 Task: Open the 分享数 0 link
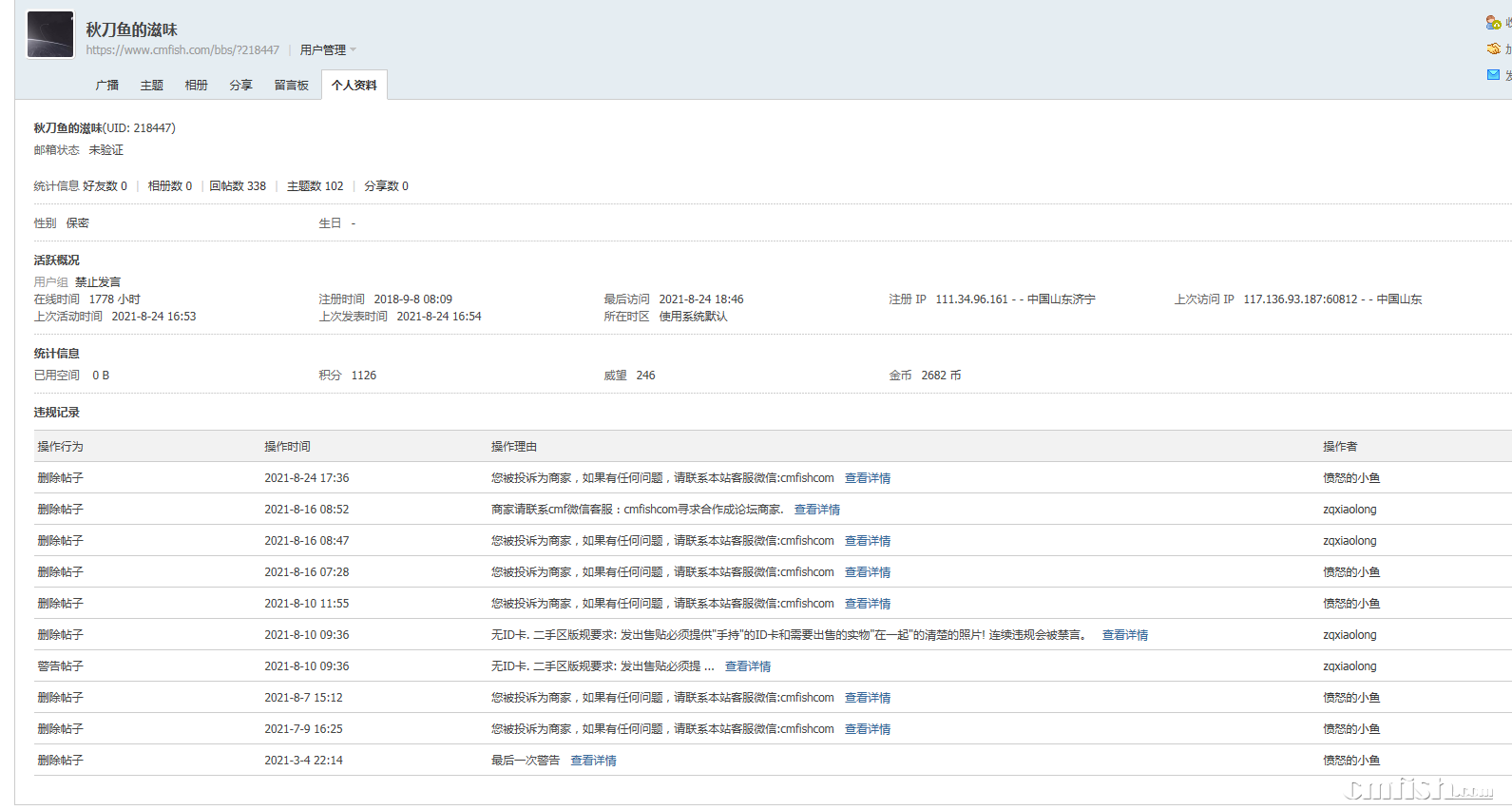387,186
